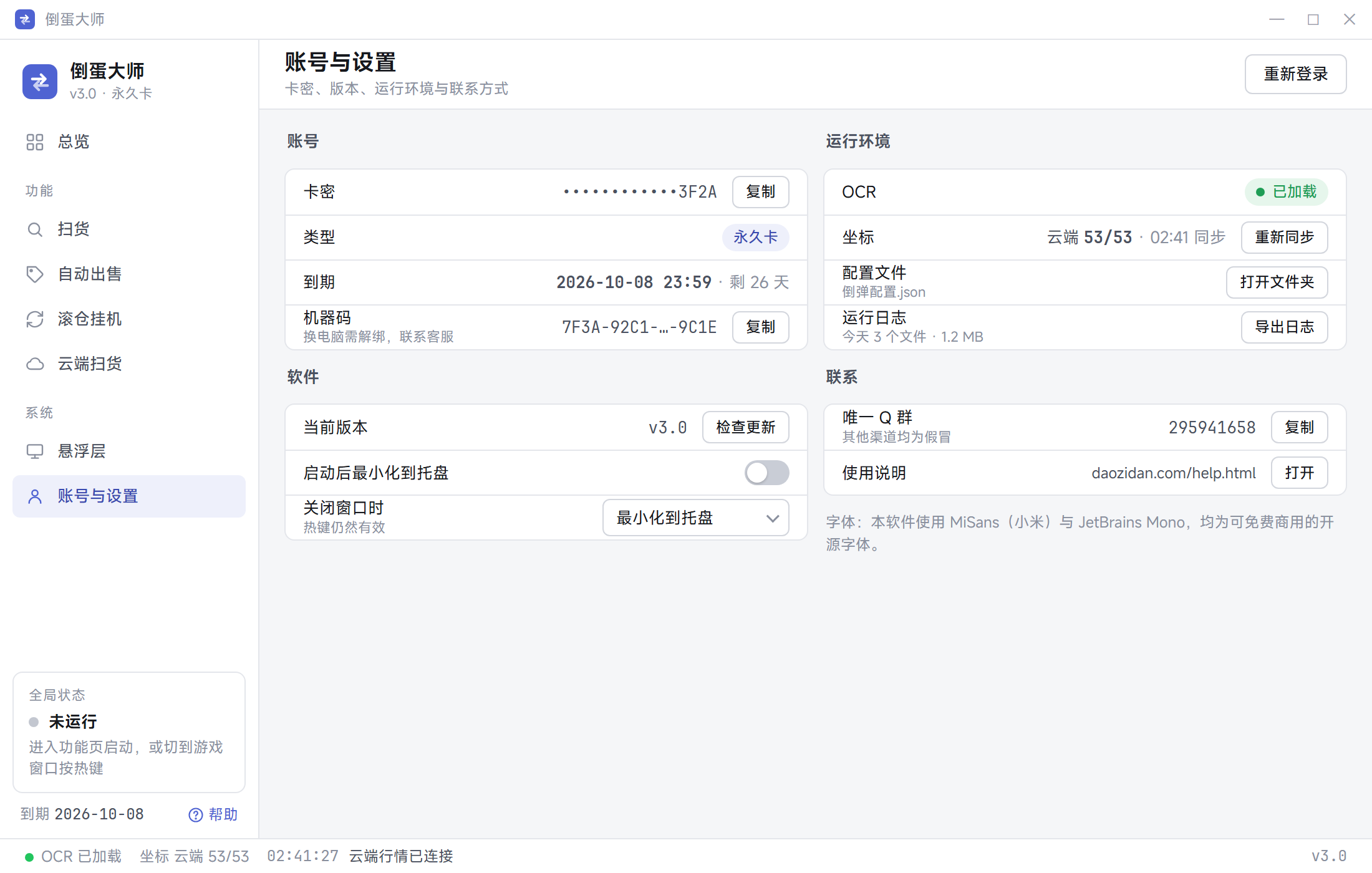Switch to 账号与设置 sidebar item

point(129,496)
